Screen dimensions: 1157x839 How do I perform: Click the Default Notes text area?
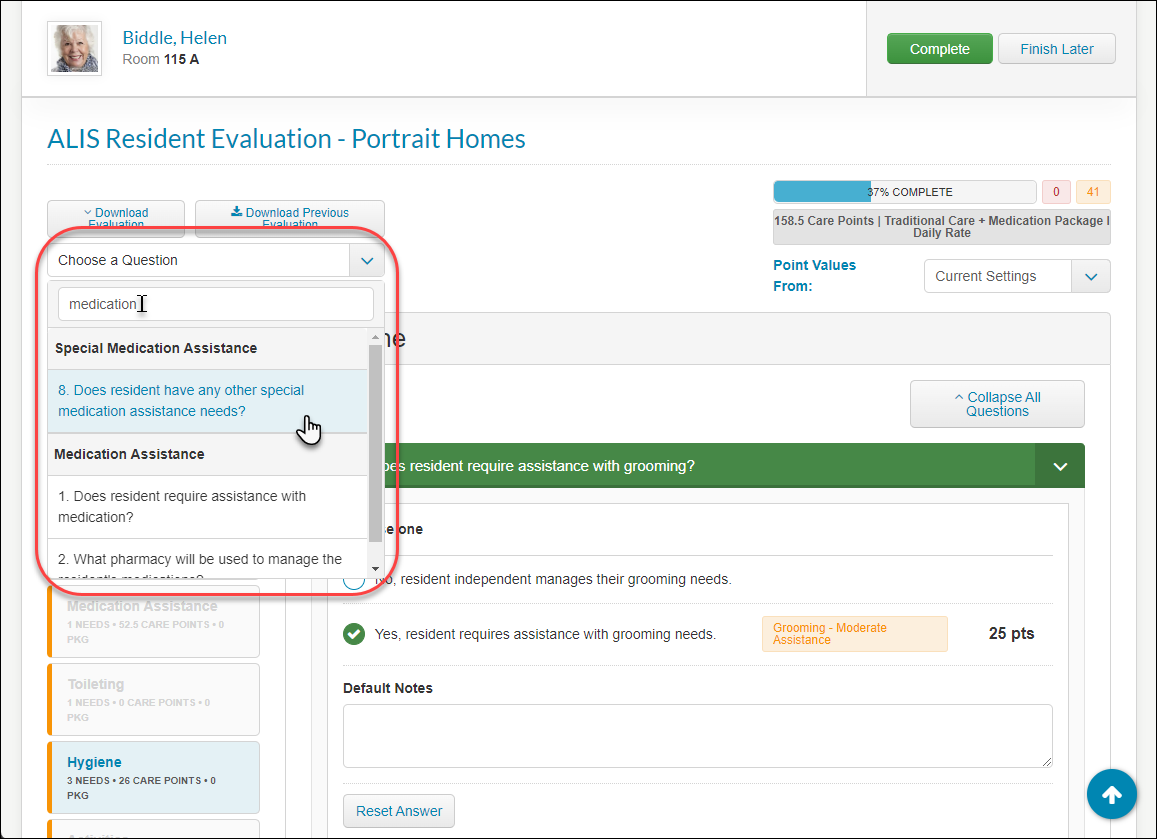pos(697,736)
